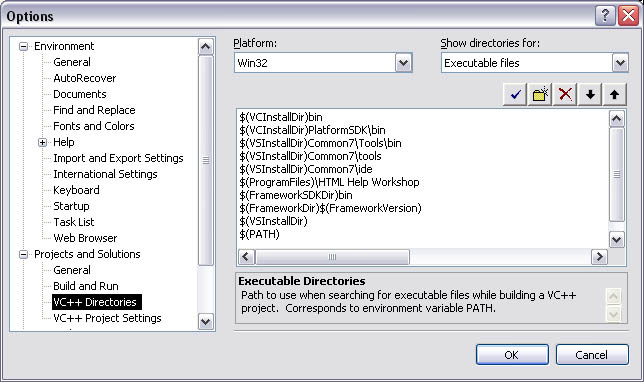Screen dimensions: 644x382
Task: Select the HTML Help Workshop directory entry
Action: click(x=329, y=182)
